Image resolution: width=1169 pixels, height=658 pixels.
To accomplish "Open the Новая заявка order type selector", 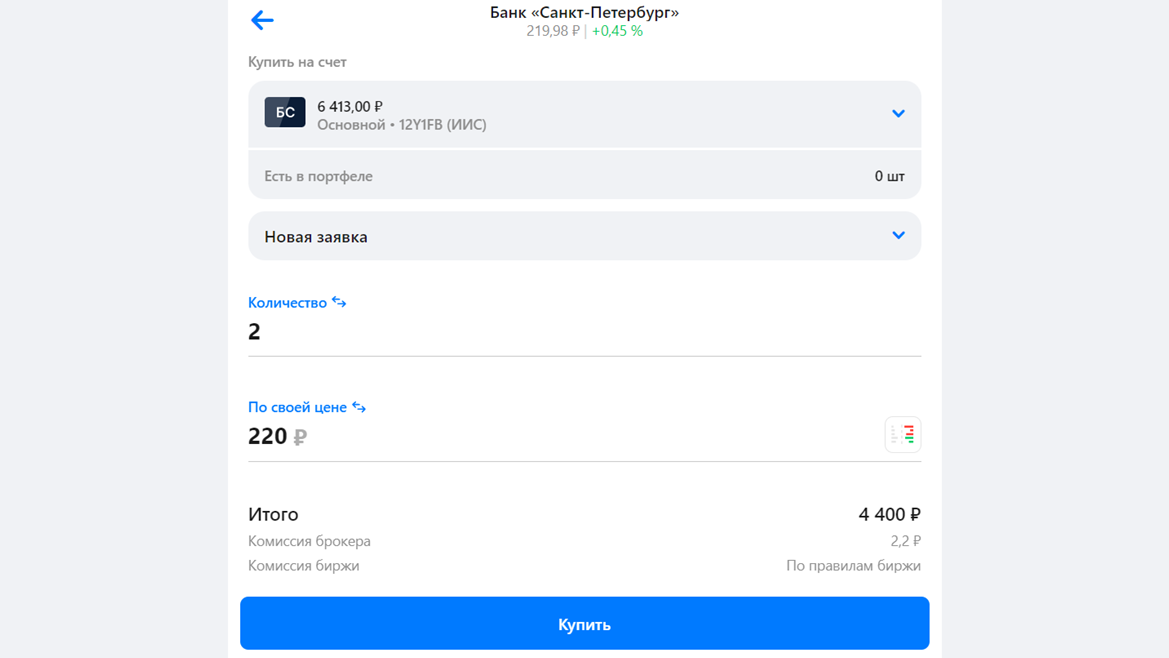I will coord(584,236).
